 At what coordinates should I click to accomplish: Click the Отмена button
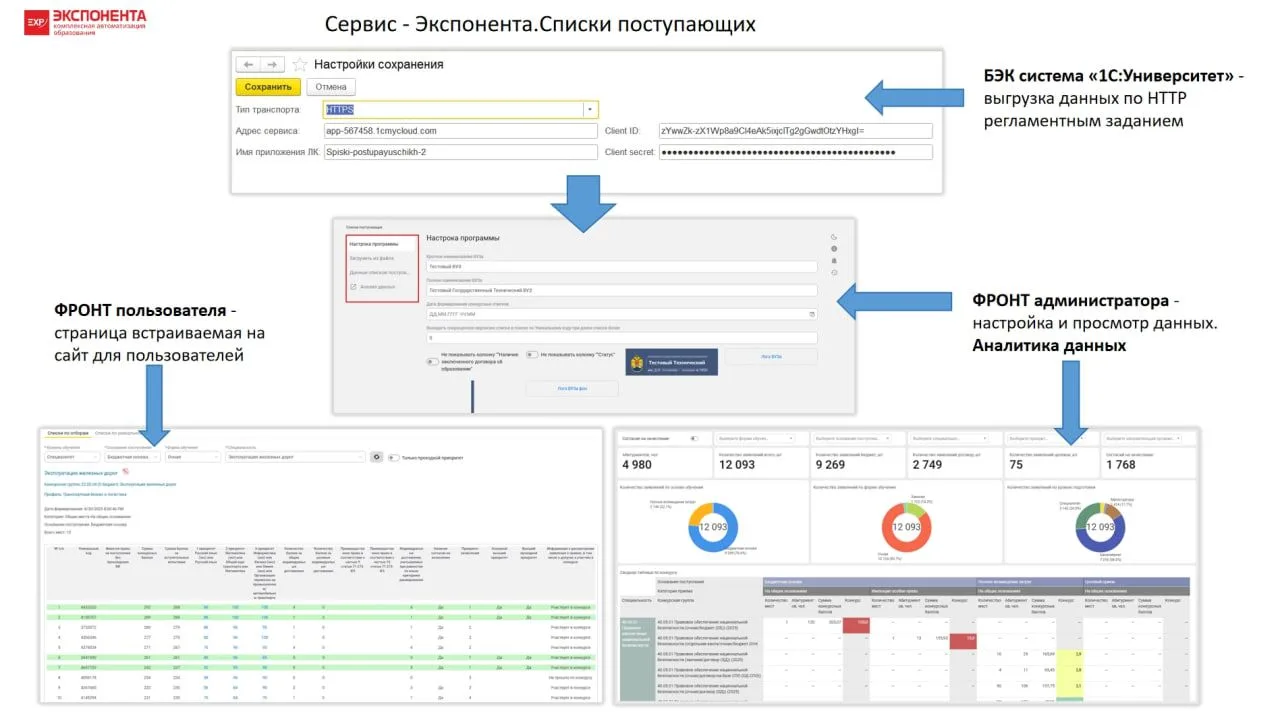pos(330,87)
